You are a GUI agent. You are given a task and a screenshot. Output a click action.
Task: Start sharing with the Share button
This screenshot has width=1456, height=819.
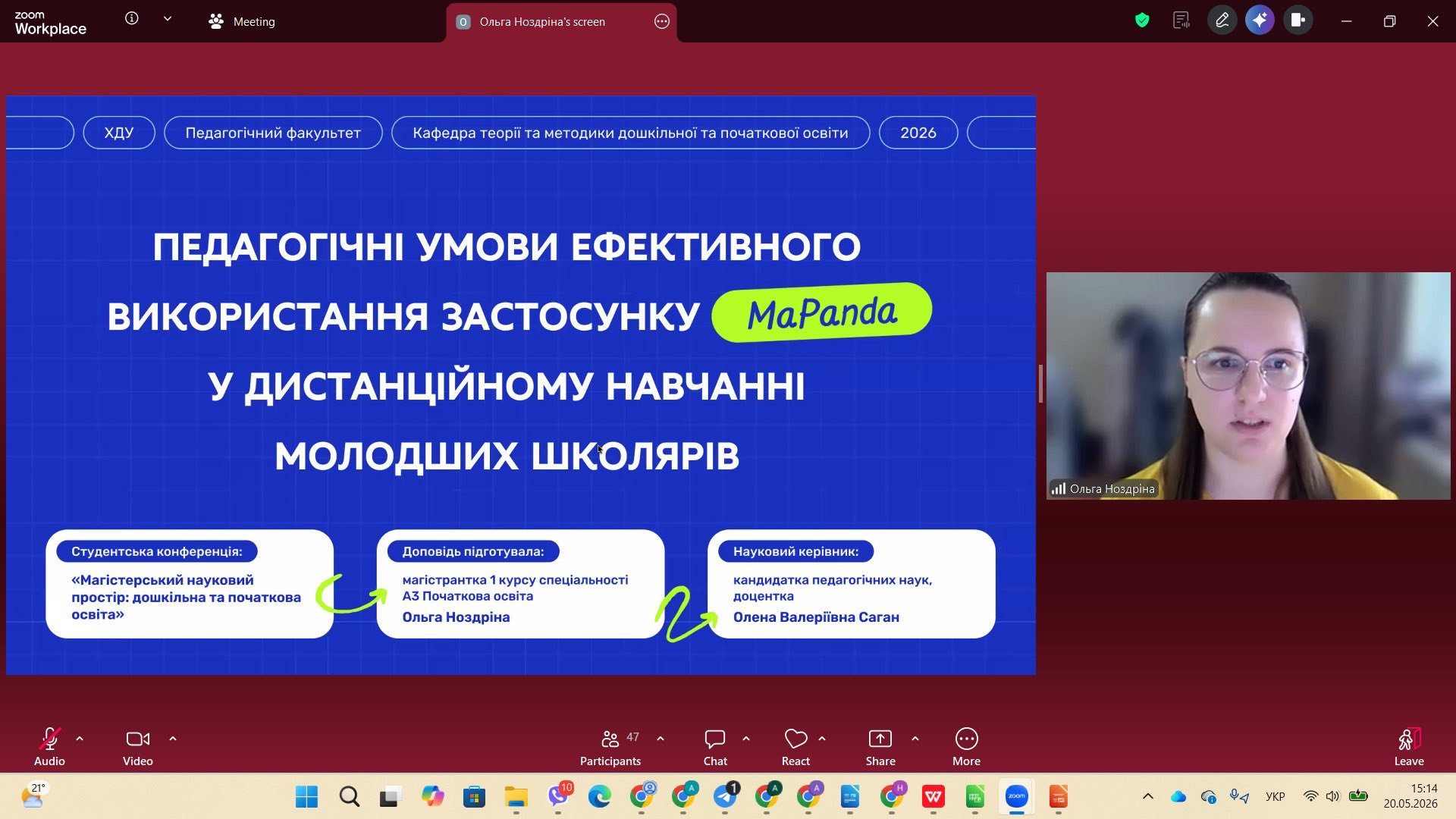[880, 747]
